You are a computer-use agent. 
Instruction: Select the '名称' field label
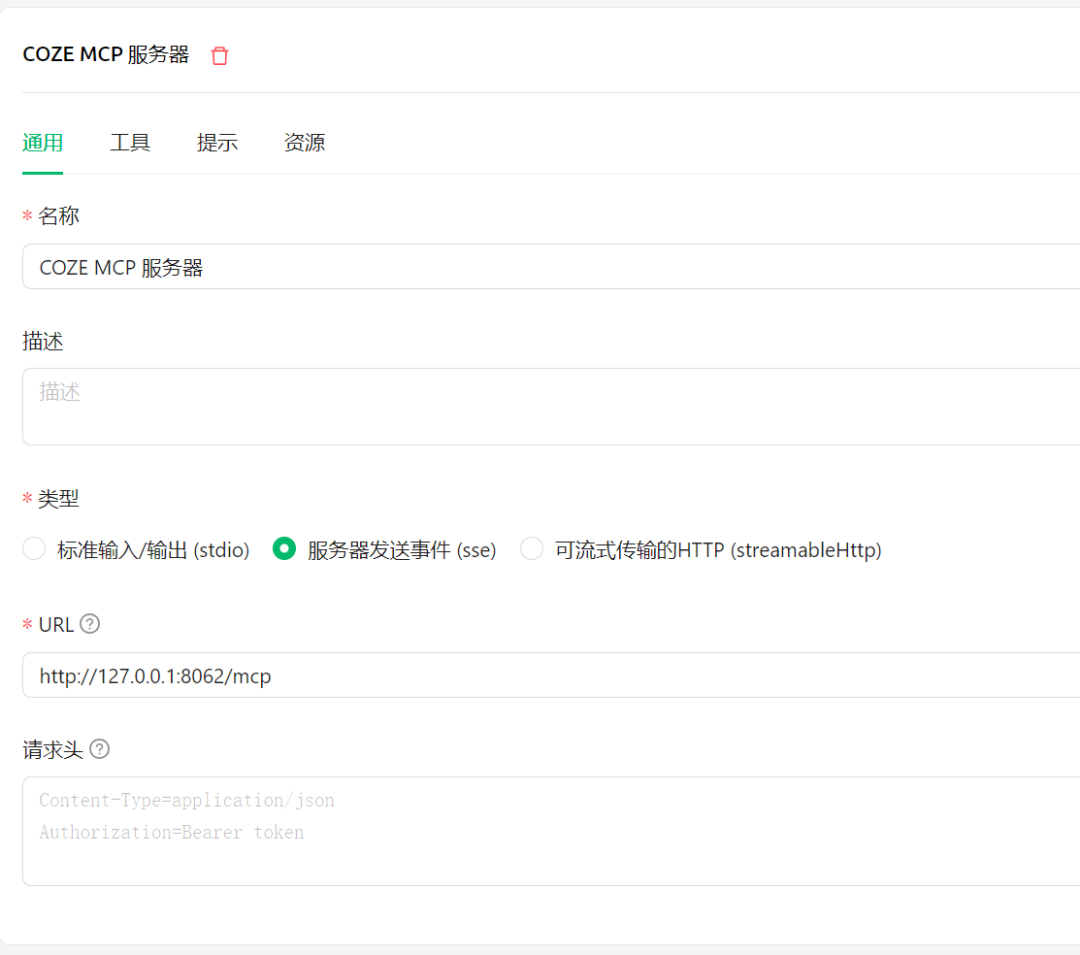click(59, 216)
